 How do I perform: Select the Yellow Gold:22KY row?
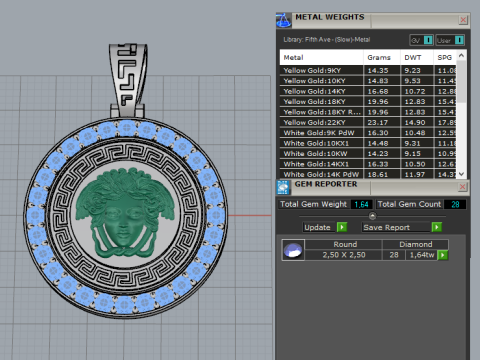click(x=368, y=122)
